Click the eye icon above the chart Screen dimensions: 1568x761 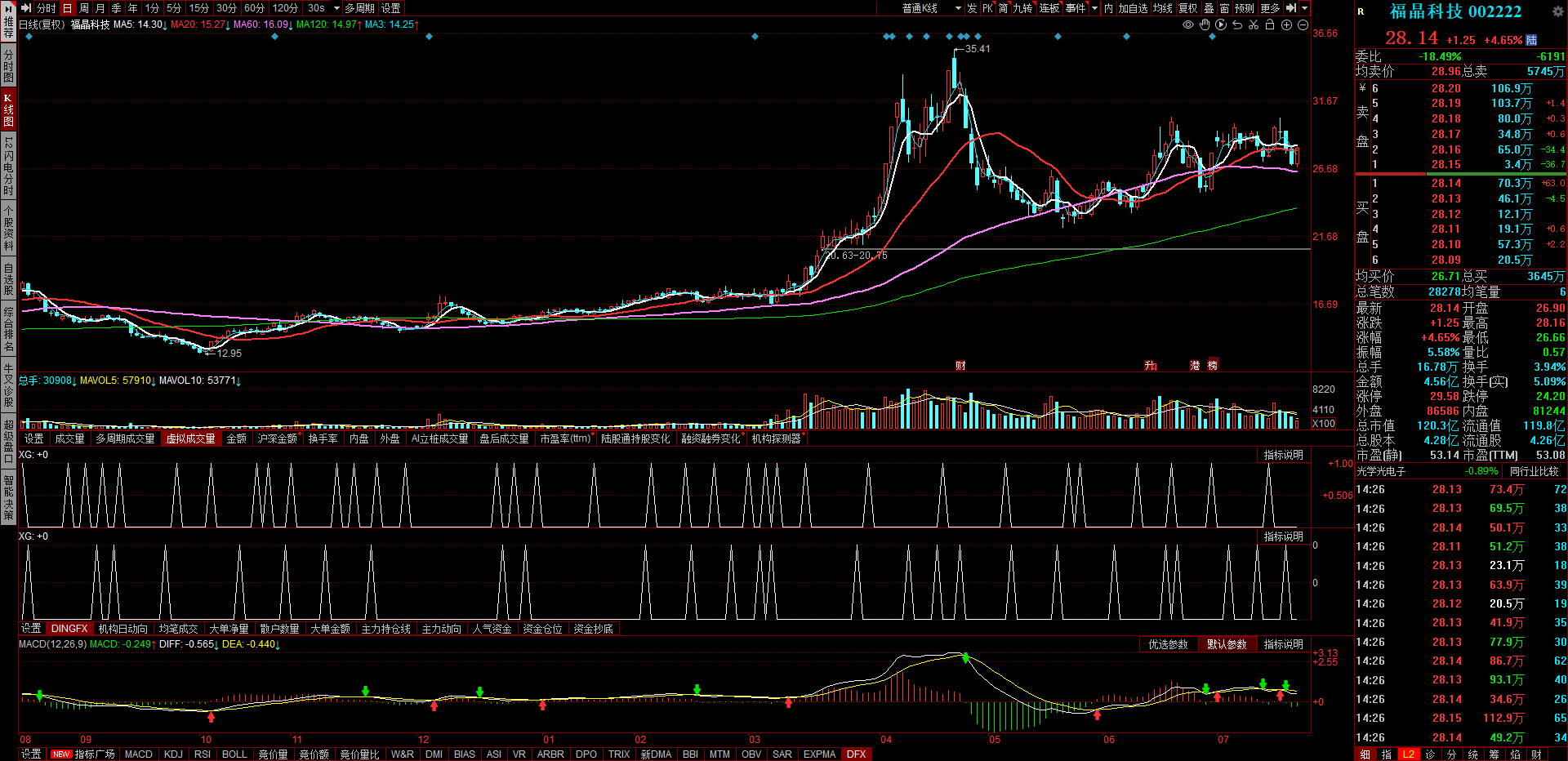tap(1188, 25)
